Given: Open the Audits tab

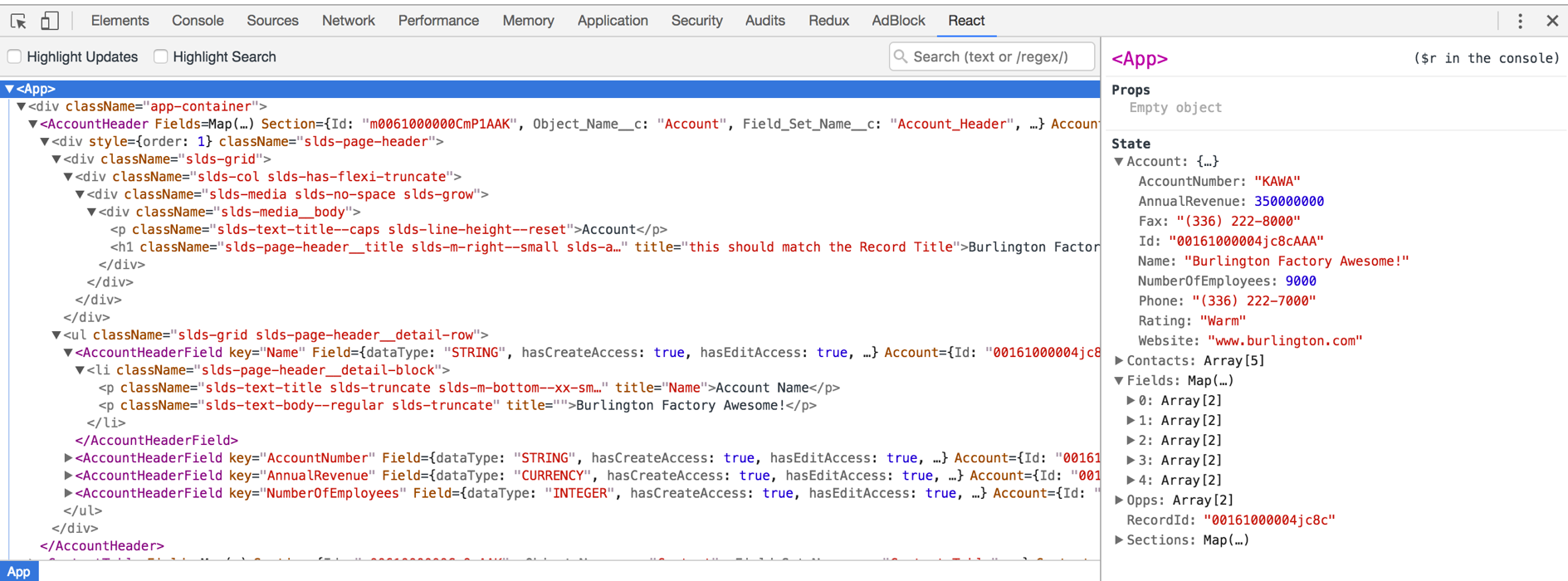Looking at the screenshot, I should click(x=764, y=21).
